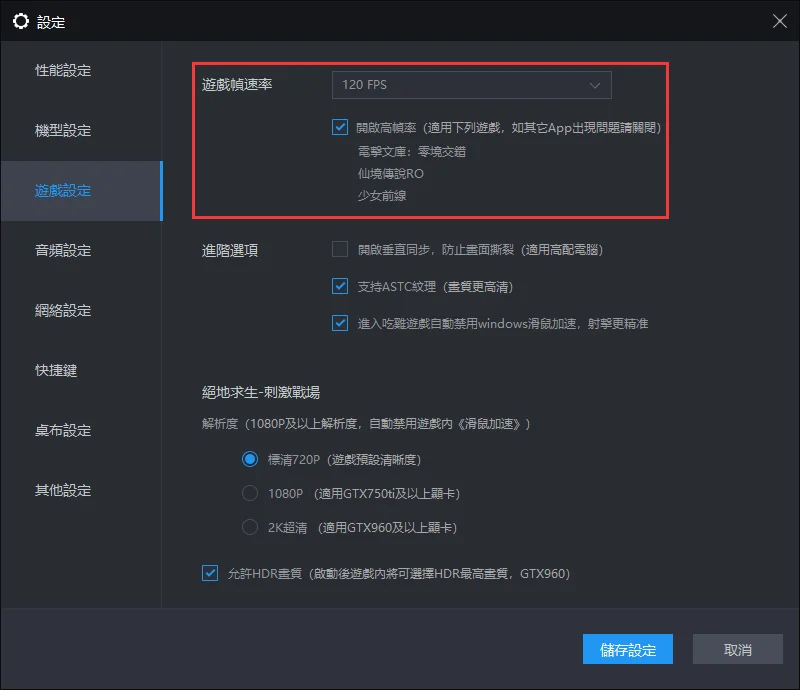This screenshot has height=690, width=800.
Task: Open the 120 FPS frame rate dropdown
Action: pos(471,85)
